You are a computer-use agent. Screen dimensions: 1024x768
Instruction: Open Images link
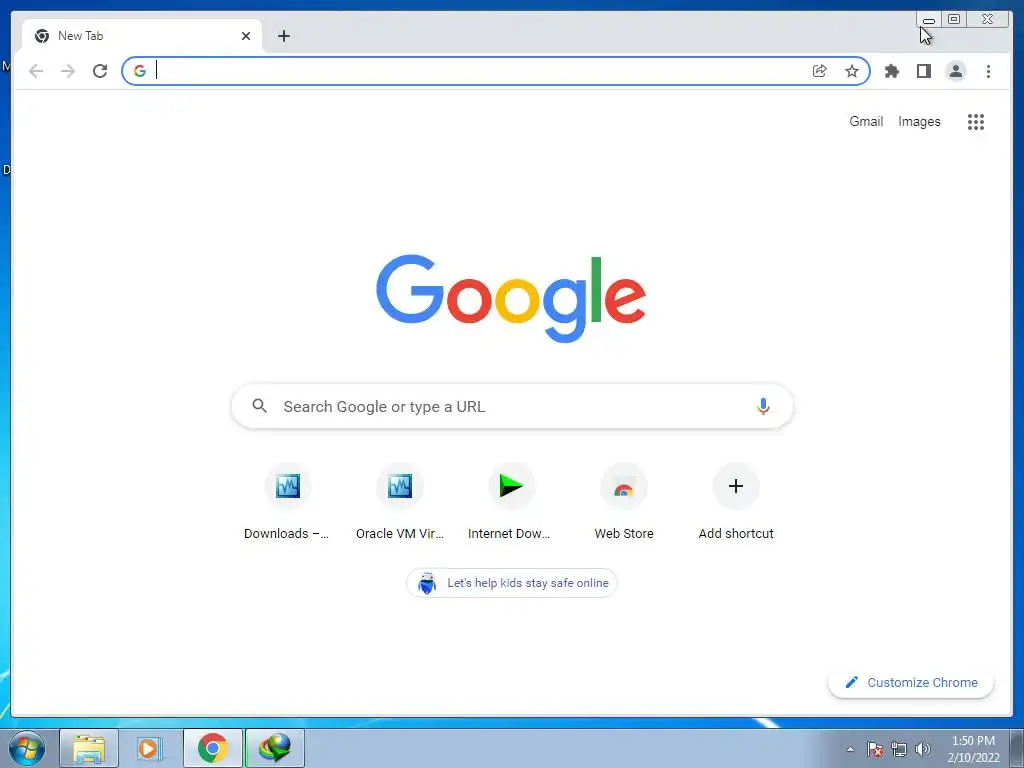919,121
